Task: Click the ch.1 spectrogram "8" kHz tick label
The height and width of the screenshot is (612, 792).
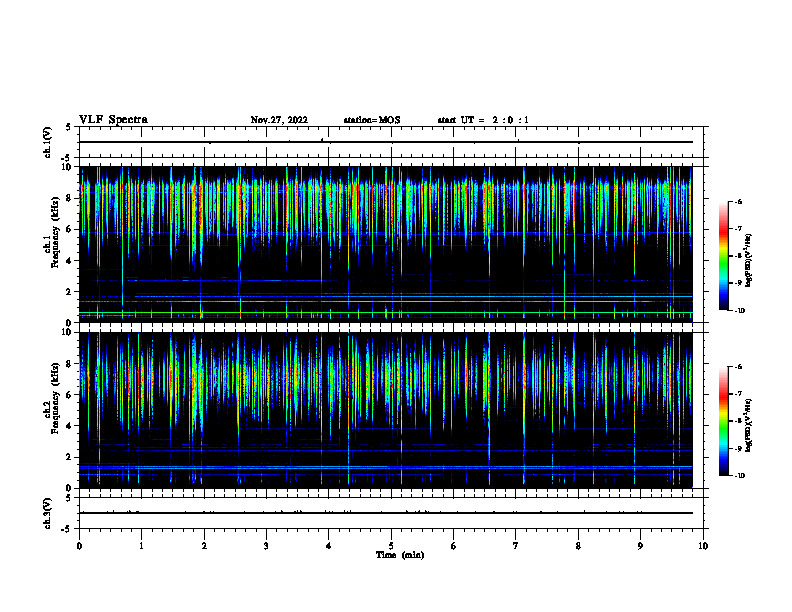Action: [69, 198]
